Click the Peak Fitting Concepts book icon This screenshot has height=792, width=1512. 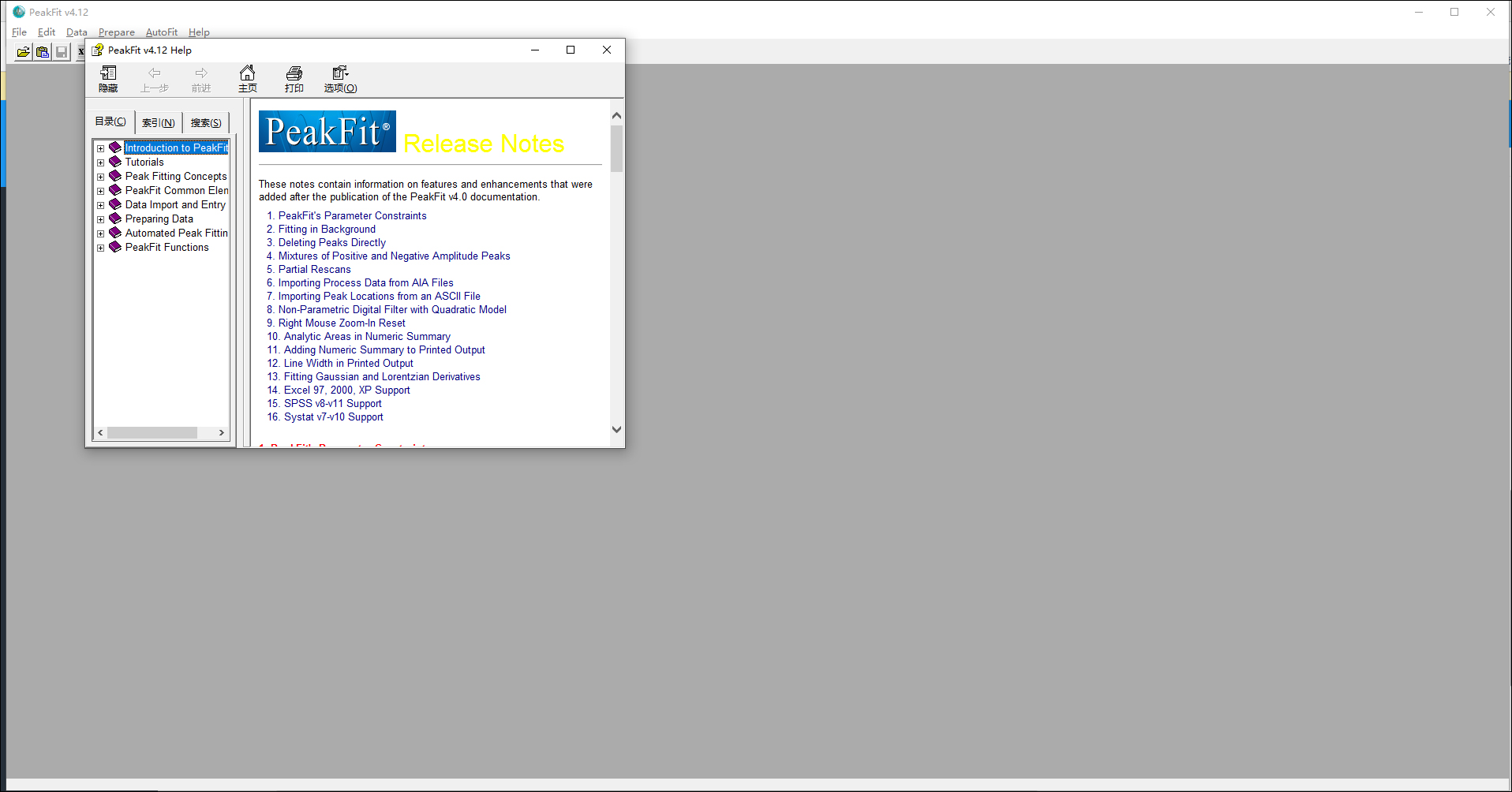point(115,176)
